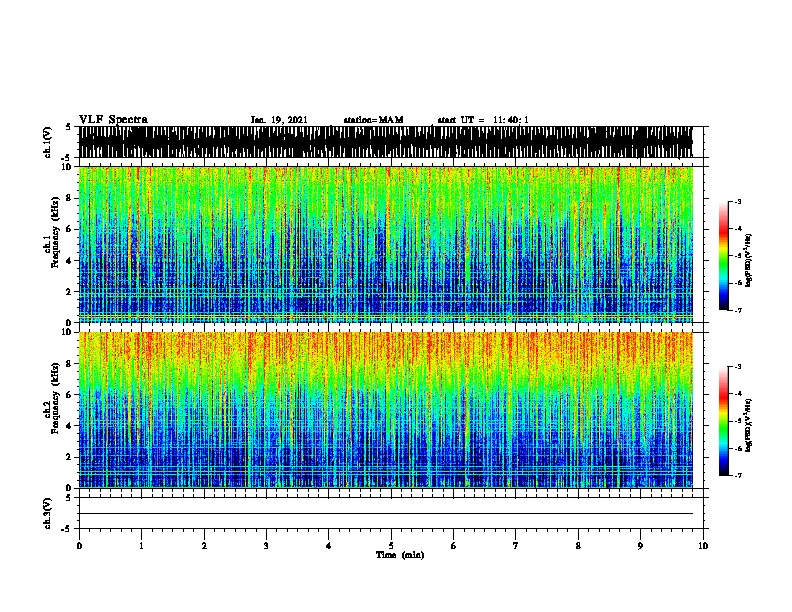Click the log(PSD) unit label beside ch.1 colorbar
Screen dimensions: 792x612
click(748, 260)
